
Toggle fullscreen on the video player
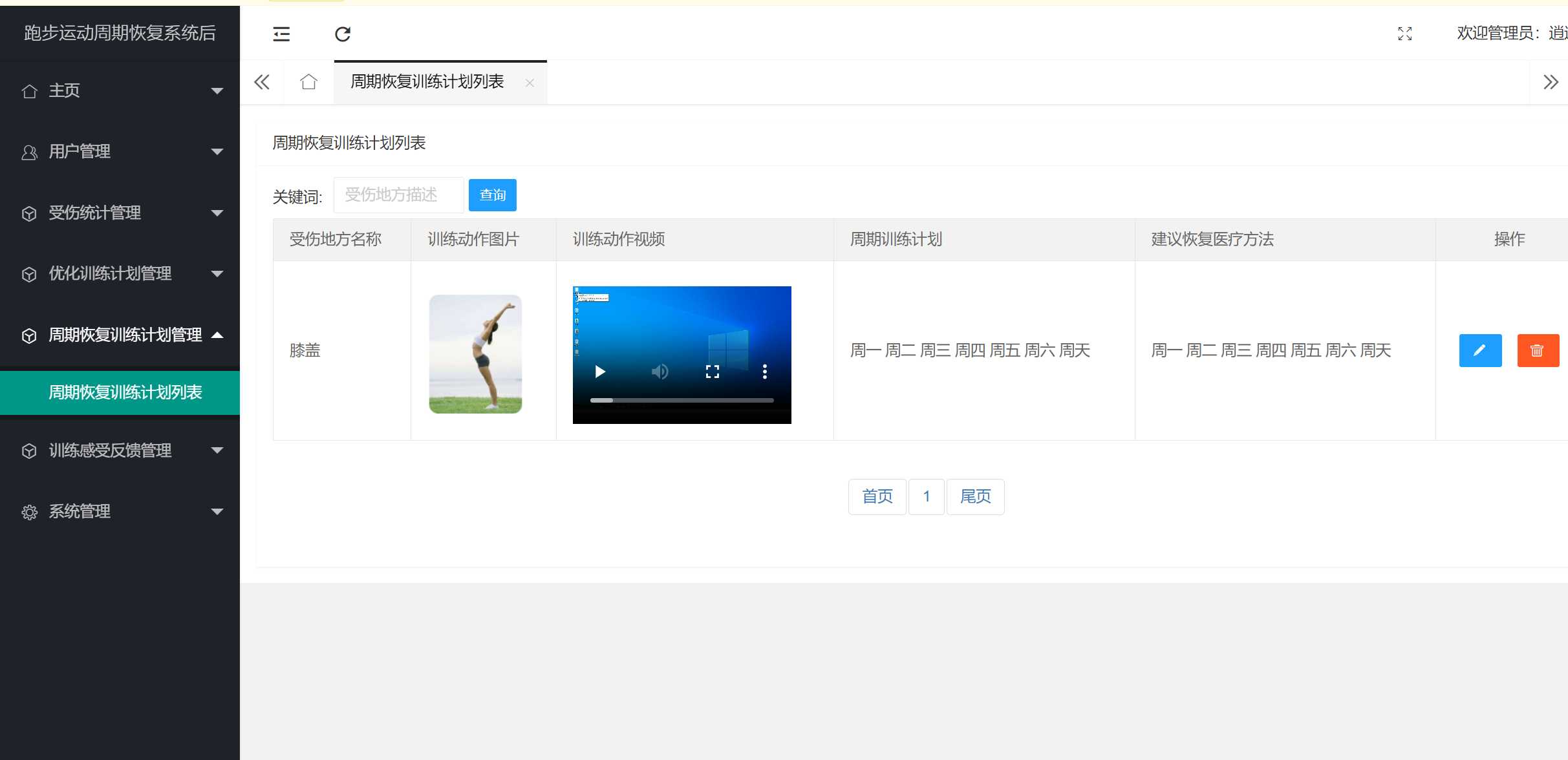coord(712,371)
